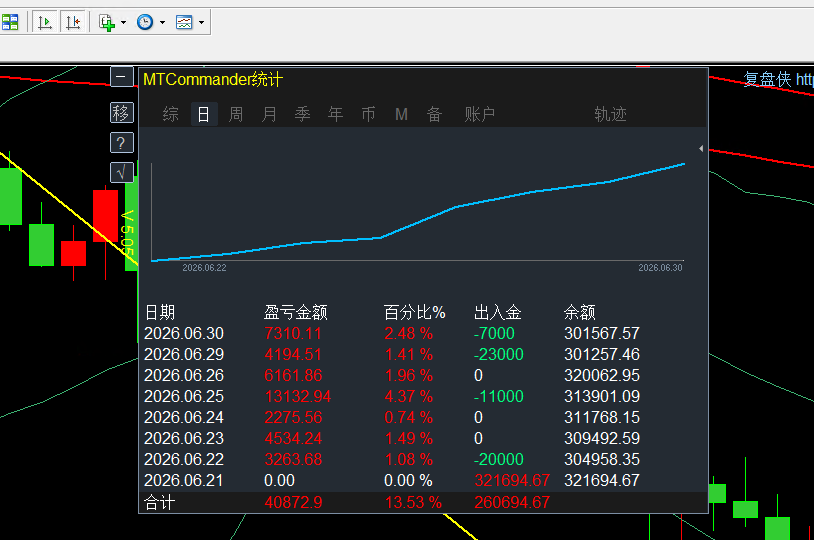The width and height of the screenshot is (814, 540).
Task: Click the tile windows icon in toolbar
Action: 9,22
